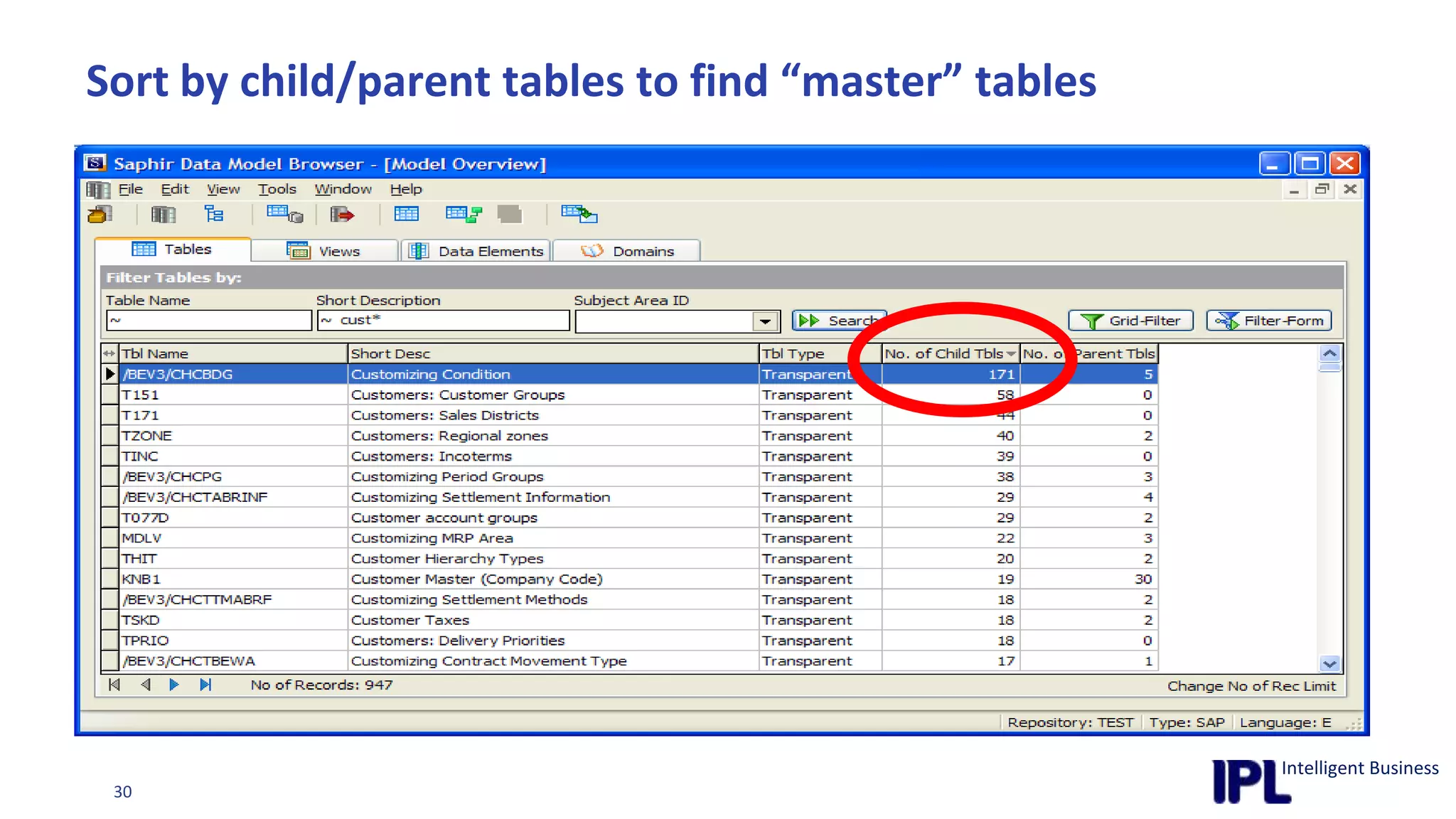Click Change No of Rec Limit

tap(1251, 686)
